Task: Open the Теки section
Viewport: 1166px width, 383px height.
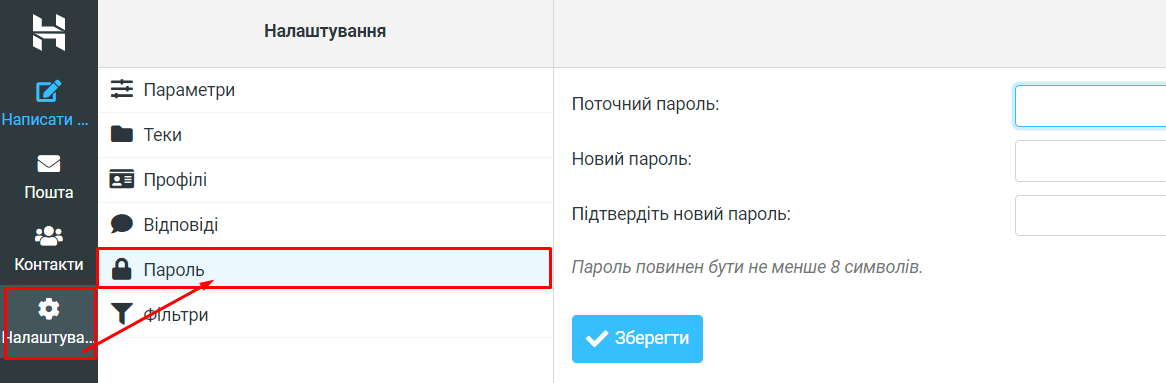Action: 326,135
